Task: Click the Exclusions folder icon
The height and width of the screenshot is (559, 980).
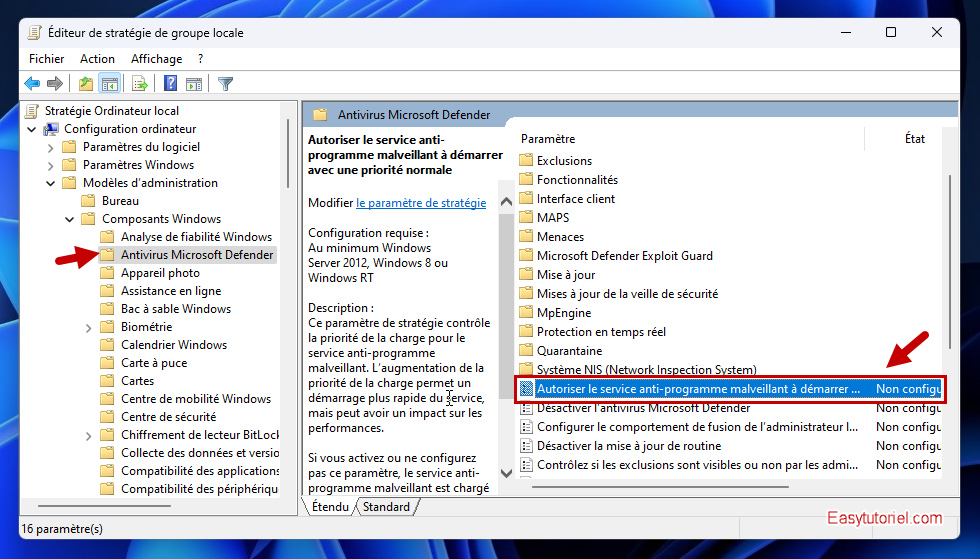Action: (x=526, y=160)
